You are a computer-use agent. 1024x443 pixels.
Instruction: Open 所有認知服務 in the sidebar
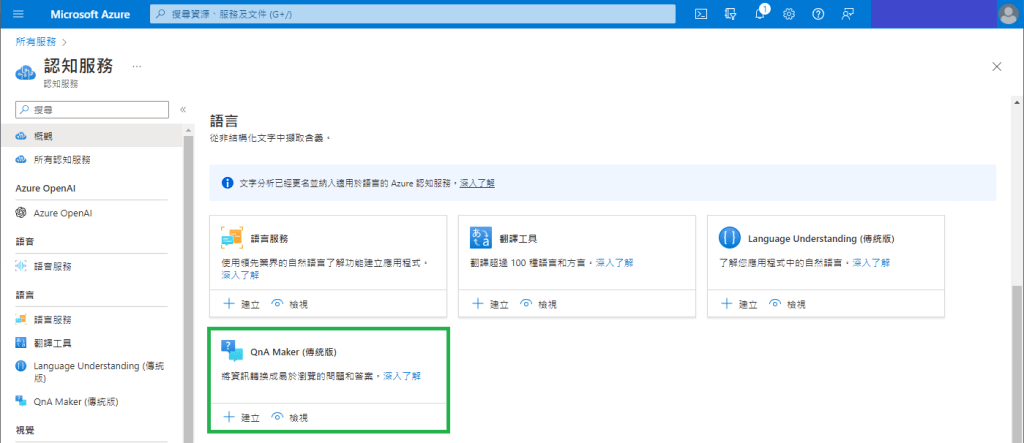click(x=61, y=159)
